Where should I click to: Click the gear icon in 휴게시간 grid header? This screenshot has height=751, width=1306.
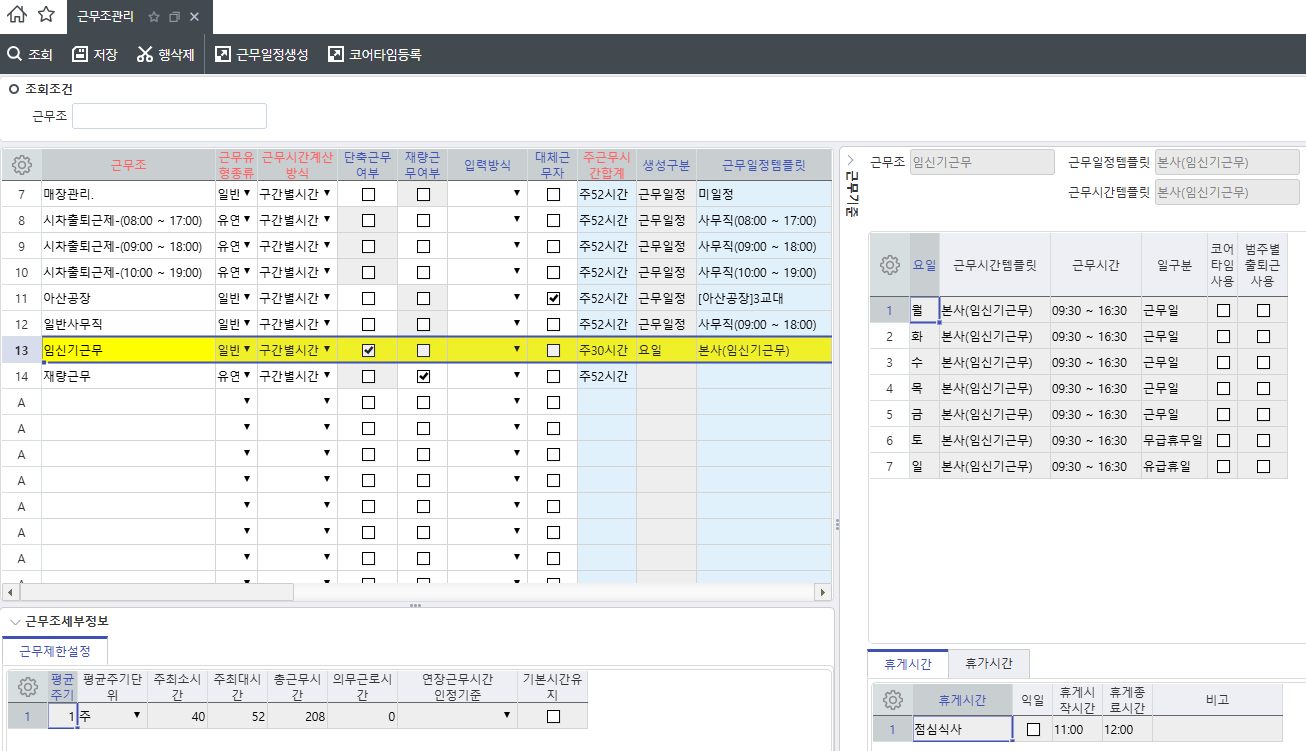pyautogui.click(x=891, y=700)
